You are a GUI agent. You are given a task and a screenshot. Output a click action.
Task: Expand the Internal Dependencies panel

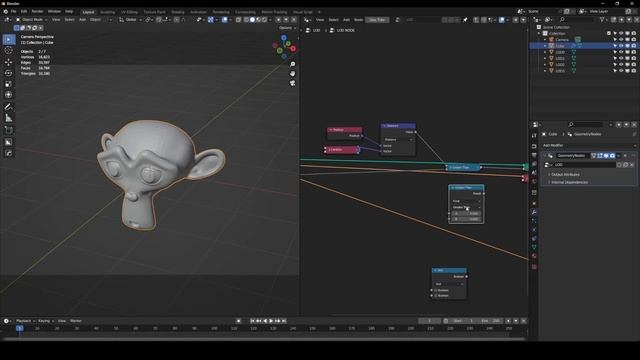click(569, 182)
